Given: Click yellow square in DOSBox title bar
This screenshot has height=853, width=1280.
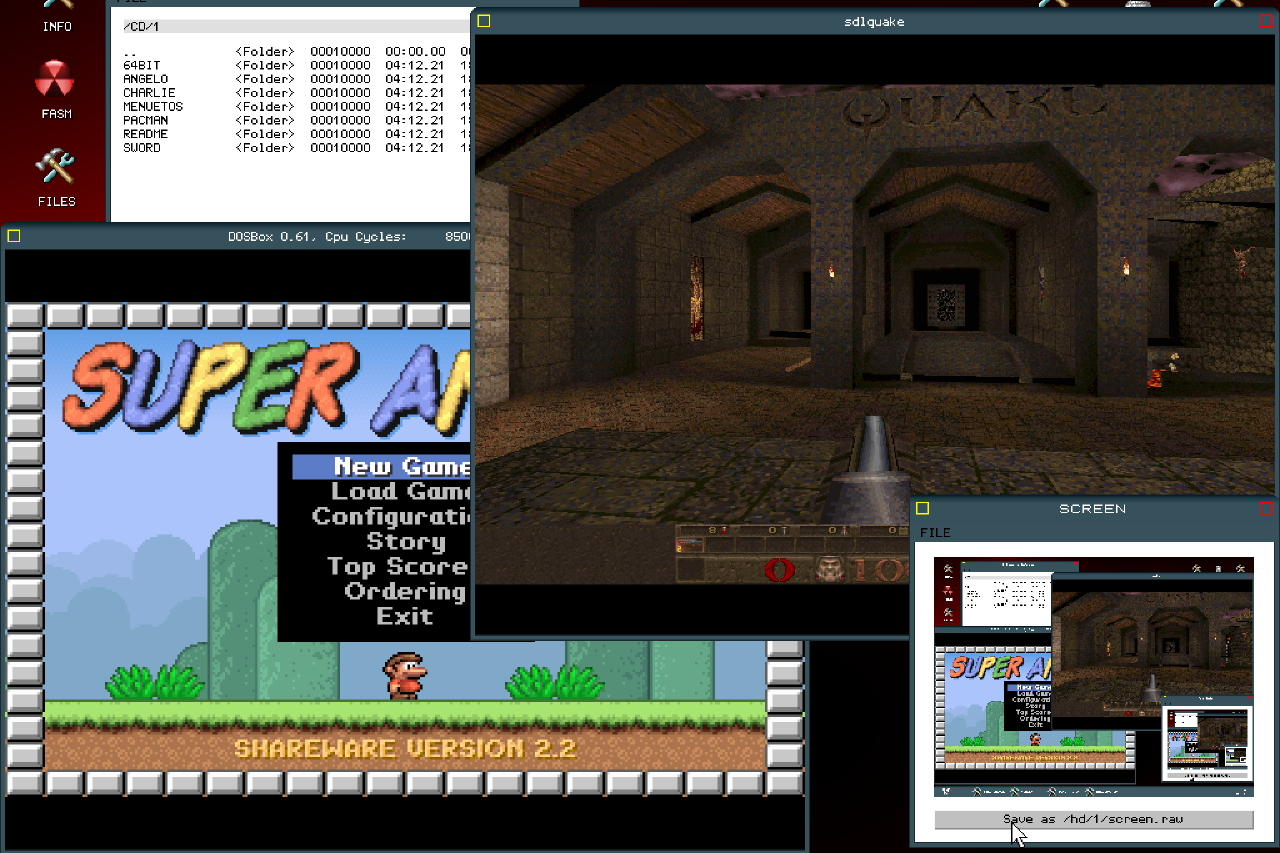Looking at the screenshot, I should [14, 236].
